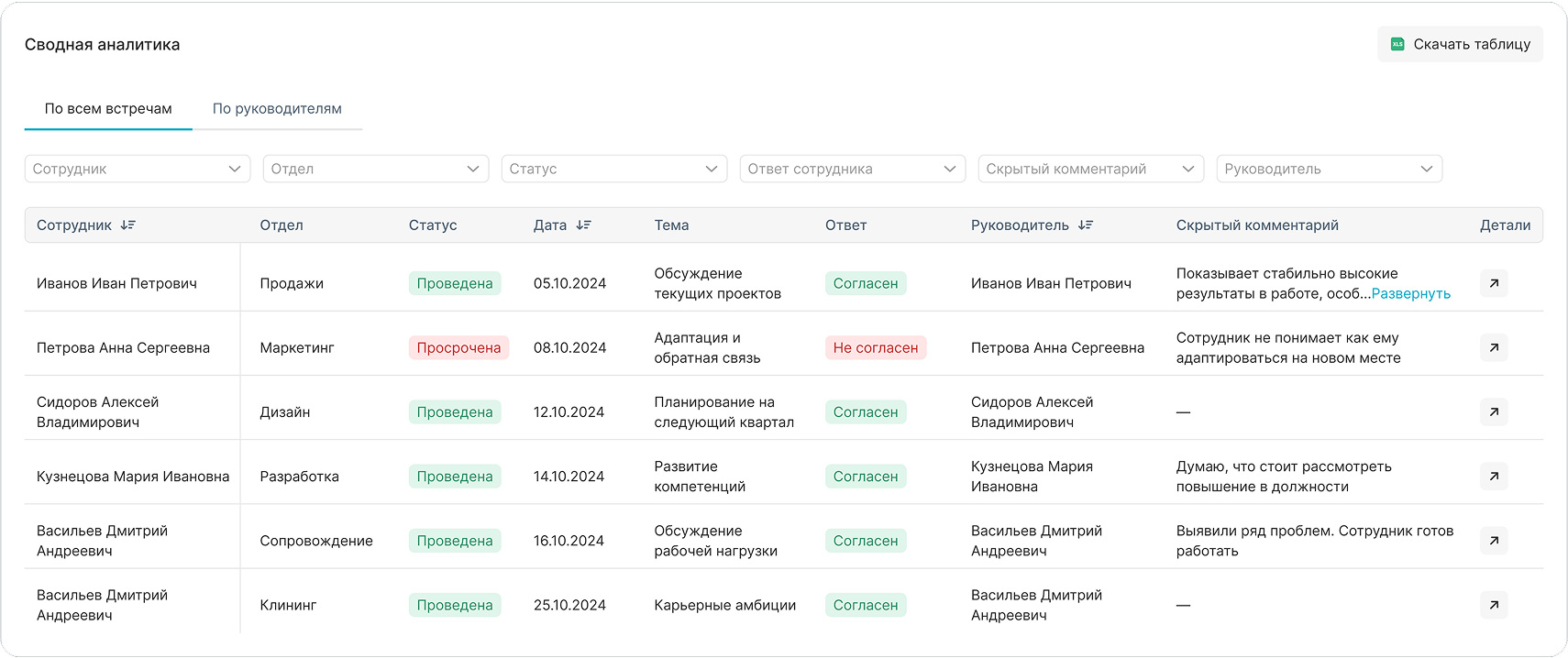Screen dimensions: 1568x658
Task: Click topic Развитие компетенций
Action: click(x=700, y=476)
